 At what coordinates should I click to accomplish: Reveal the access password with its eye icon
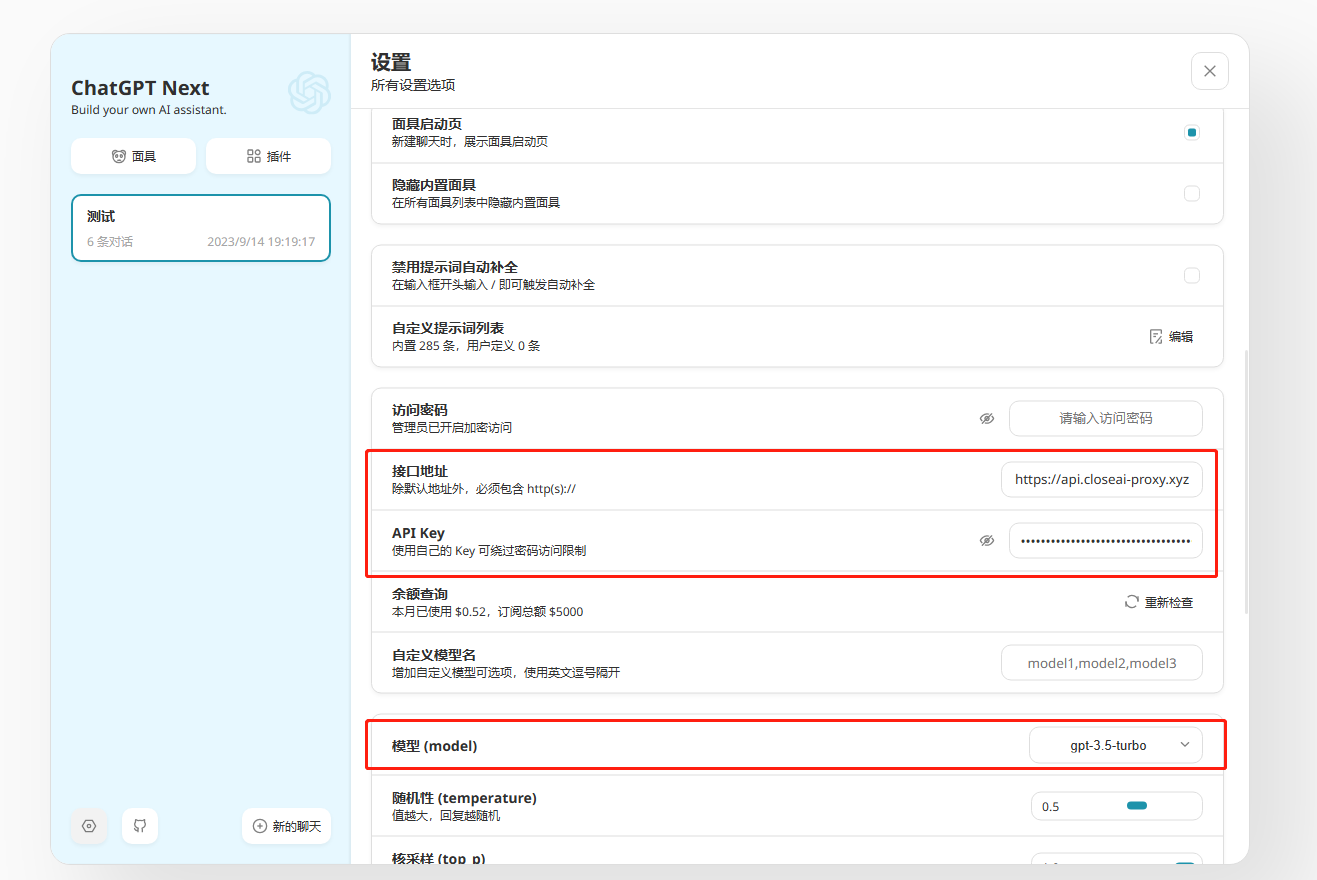click(x=987, y=418)
